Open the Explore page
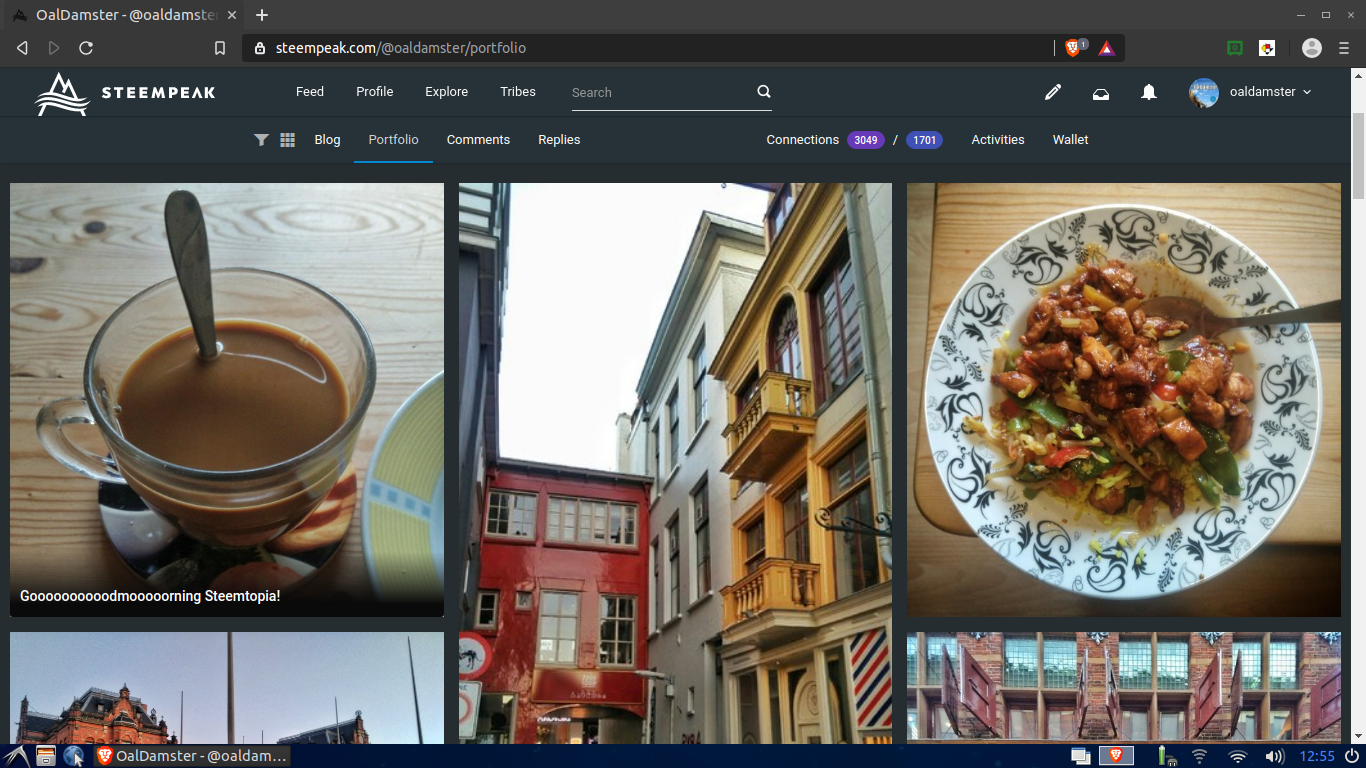This screenshot has width=1366, height=768. point(446,91)
